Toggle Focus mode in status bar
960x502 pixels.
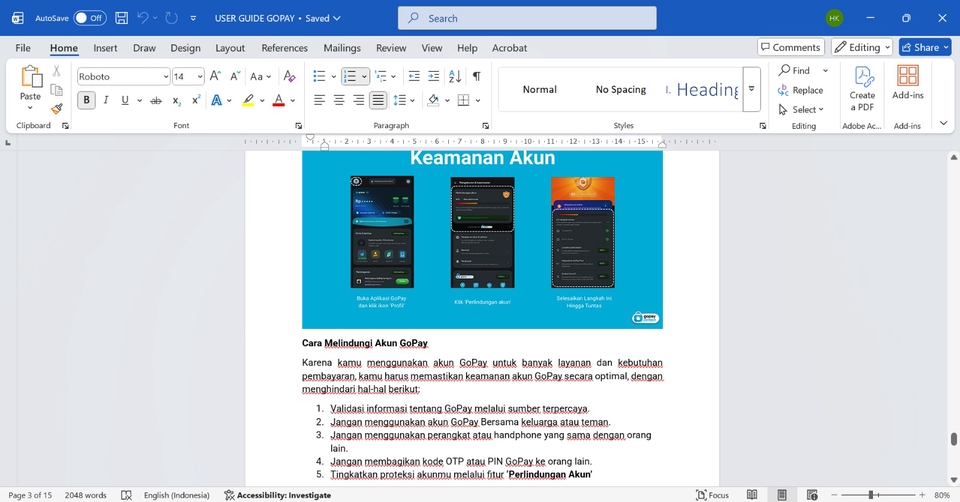pos(712,495)
